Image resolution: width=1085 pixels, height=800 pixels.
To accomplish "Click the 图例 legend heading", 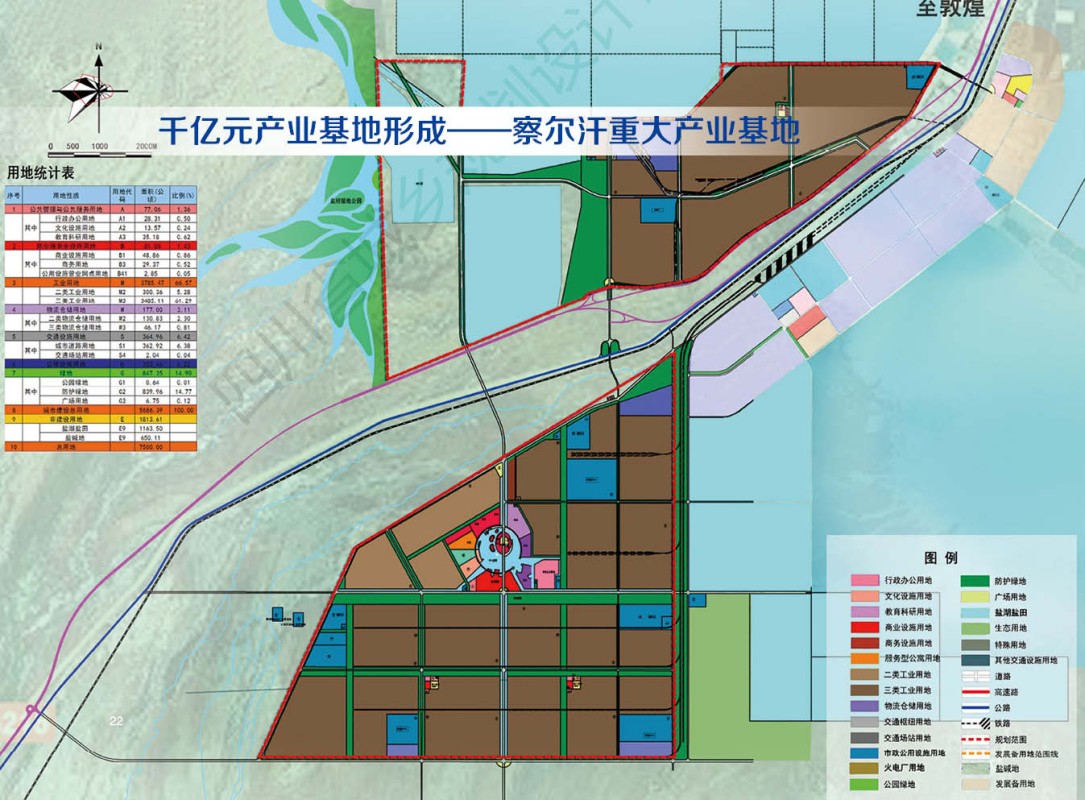I will [942, 558].
